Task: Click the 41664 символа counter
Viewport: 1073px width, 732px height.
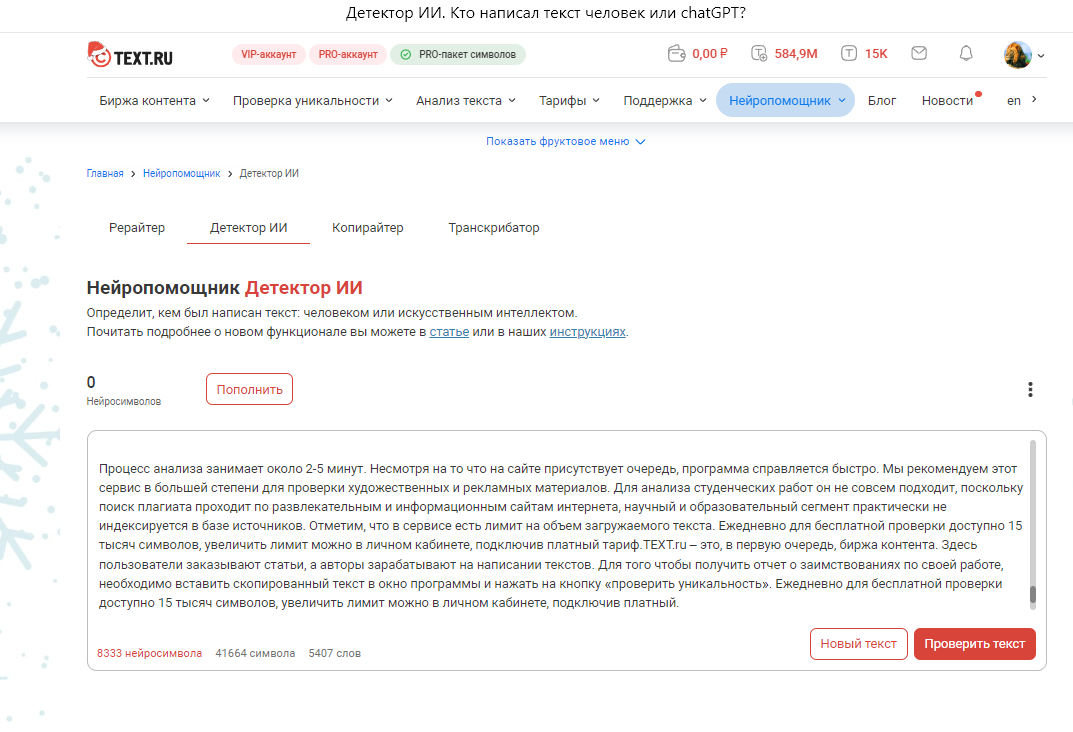Action: [255, 653]
